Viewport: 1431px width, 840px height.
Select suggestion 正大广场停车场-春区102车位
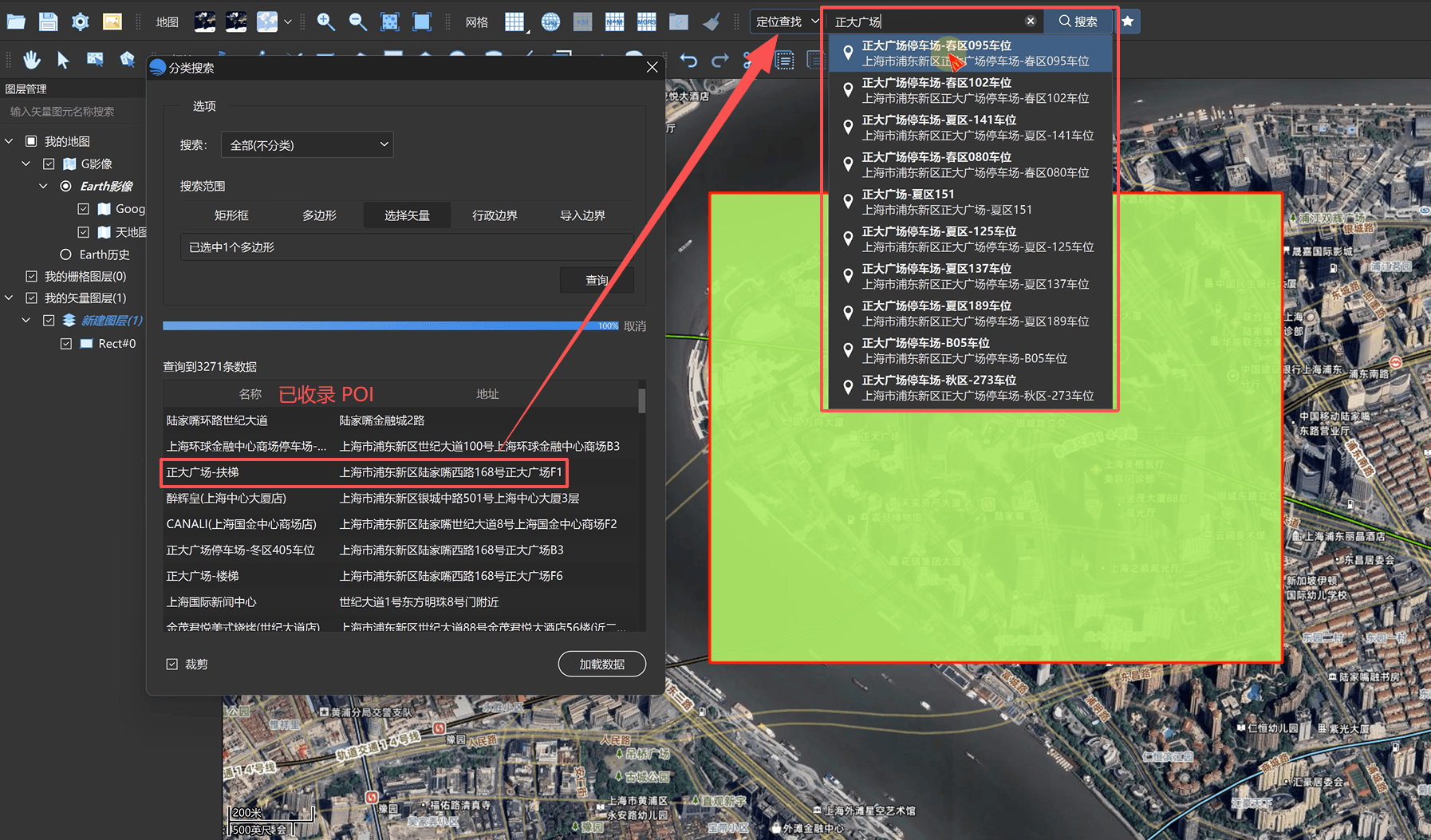971,90
